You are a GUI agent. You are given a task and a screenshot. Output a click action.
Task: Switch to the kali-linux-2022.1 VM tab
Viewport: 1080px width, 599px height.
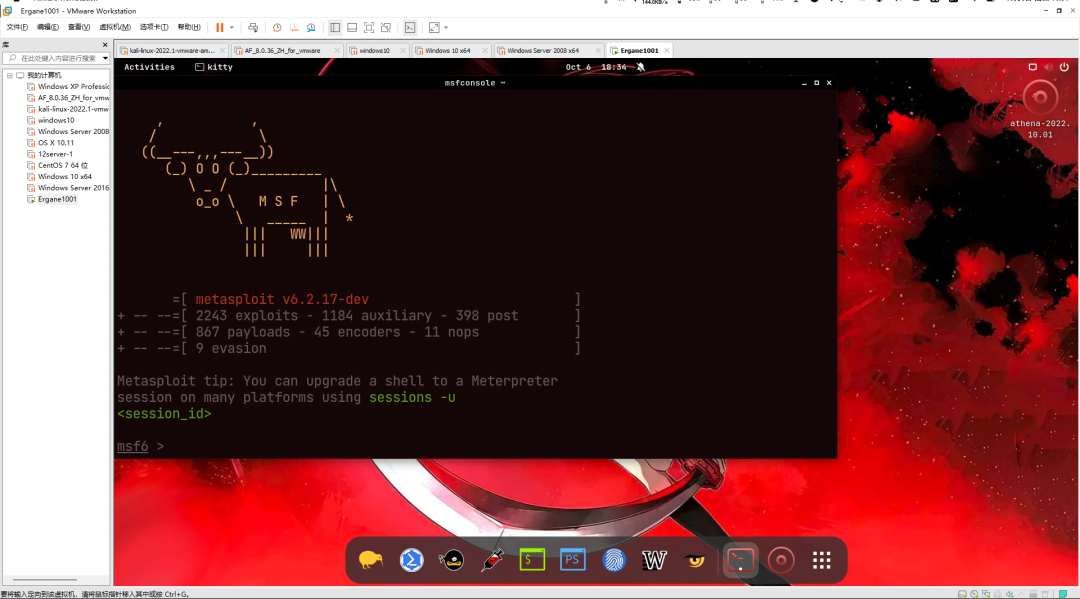click(172, 50)
